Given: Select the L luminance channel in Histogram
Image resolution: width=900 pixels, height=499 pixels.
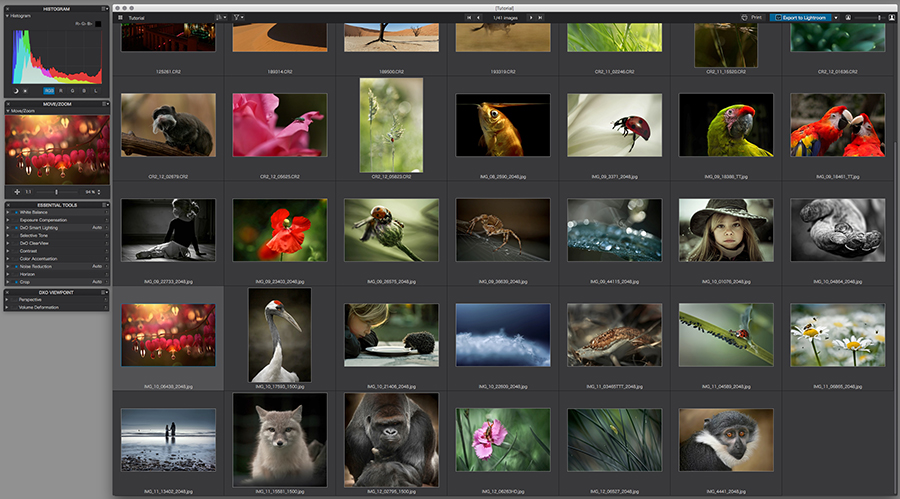Looking at the screenshot, I should click(x=95, y=91).
